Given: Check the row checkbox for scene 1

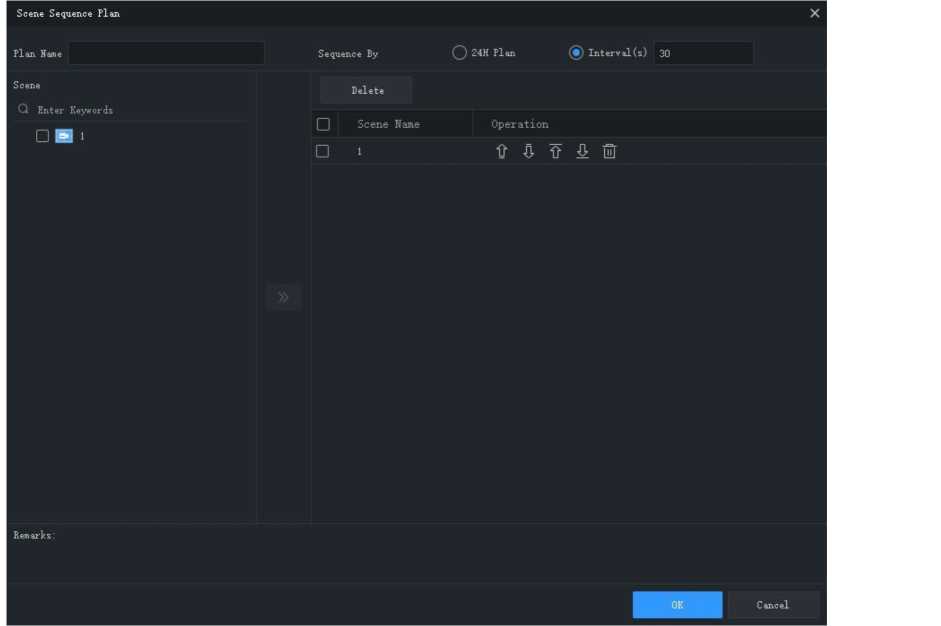Looking at the screenshot, I should pyautogui.click(x=323, y=152).
